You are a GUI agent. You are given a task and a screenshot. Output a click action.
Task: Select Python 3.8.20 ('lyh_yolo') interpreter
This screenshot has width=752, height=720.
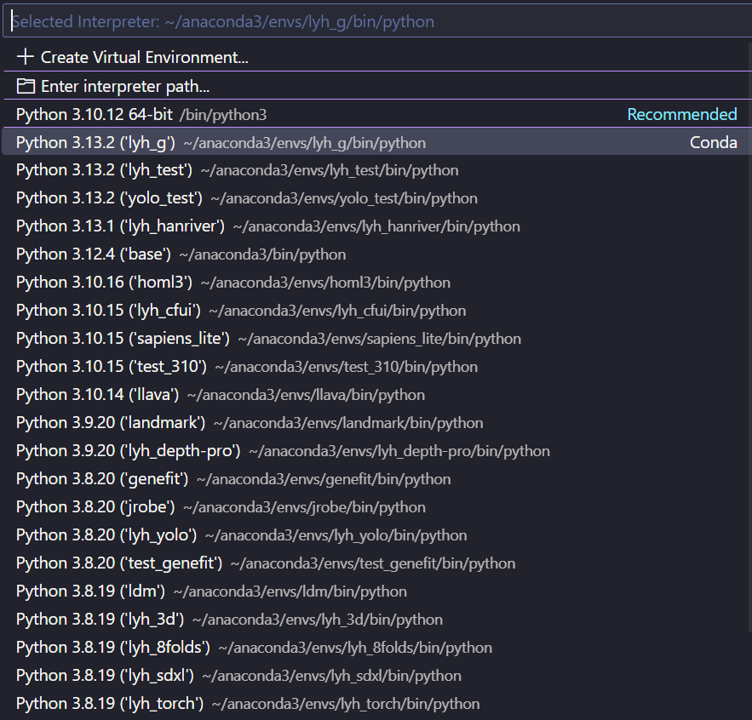point(377,535)
